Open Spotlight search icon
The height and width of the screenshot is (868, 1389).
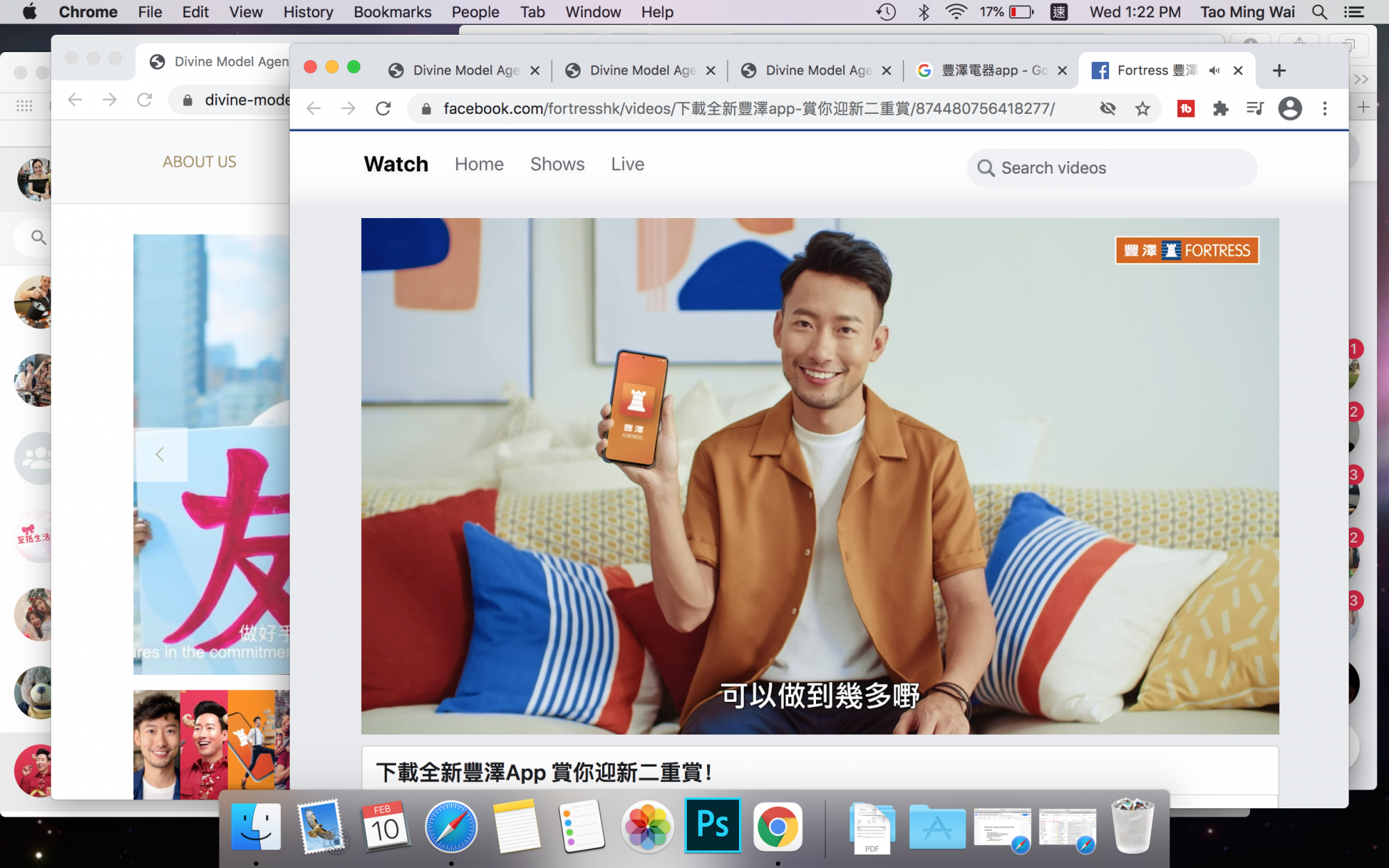click(x=1319, y=12)
